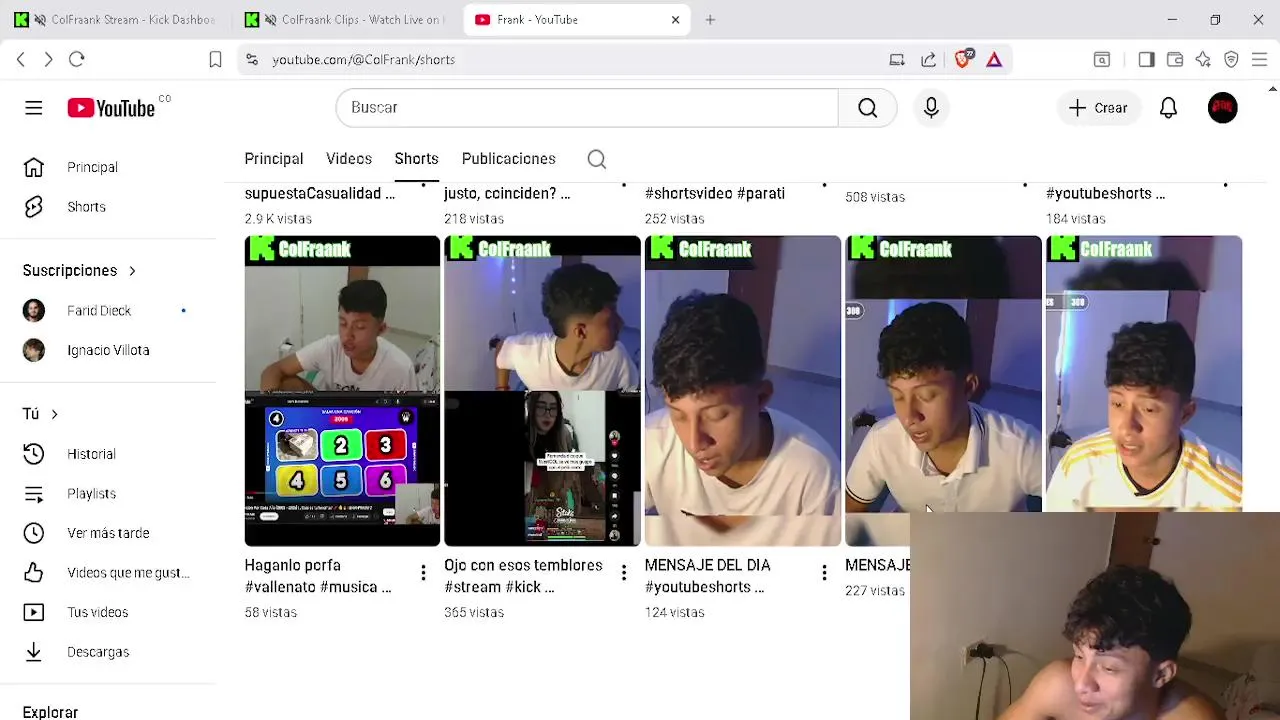The image size is (1280, 720).
Task: Reload the page
Action: [77, 60]
